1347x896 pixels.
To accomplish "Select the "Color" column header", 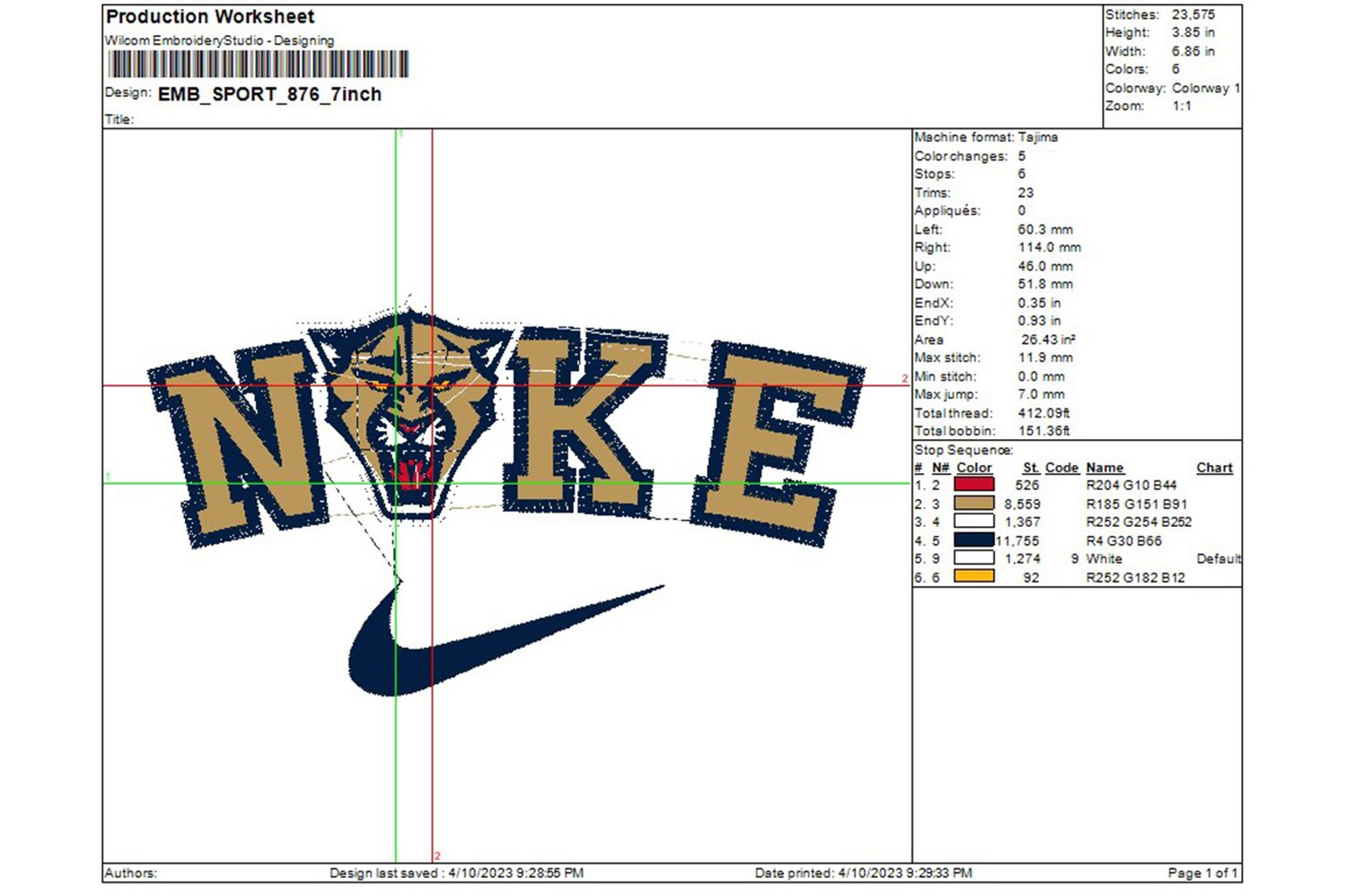I will [974, 468].
